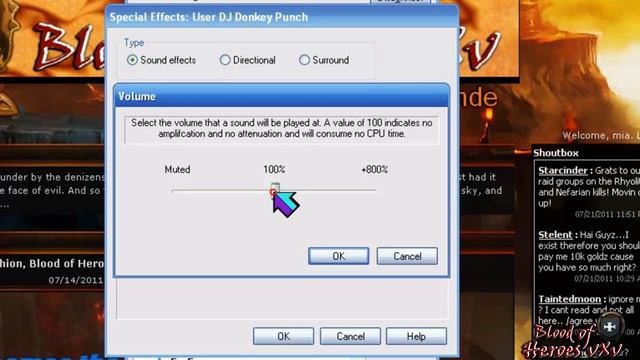Click the Shoutbox heading on webpage
The width and height of the screenshot is (640, 360).
pos(556,153)
